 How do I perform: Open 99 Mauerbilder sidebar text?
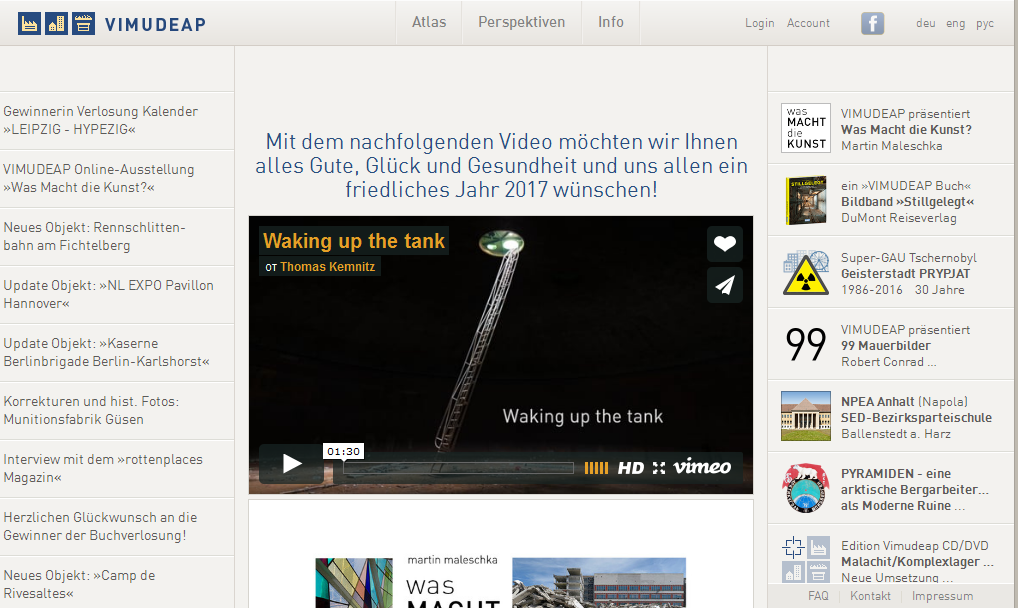tap(886, 346)
